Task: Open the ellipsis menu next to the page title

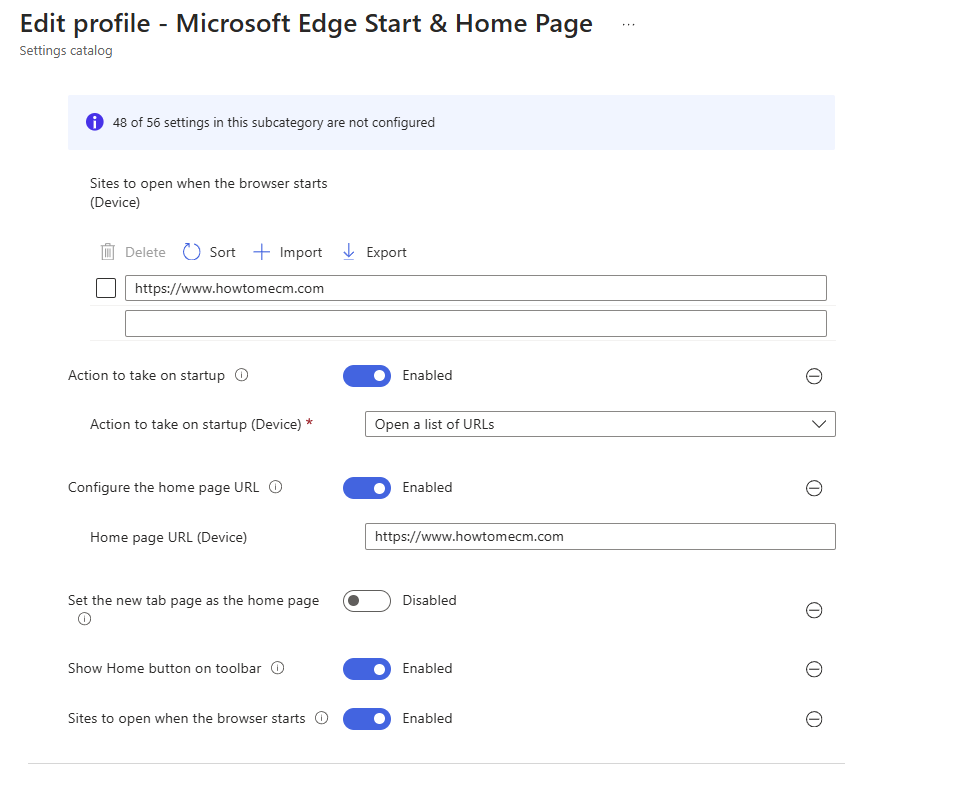Action: point(628,25)
